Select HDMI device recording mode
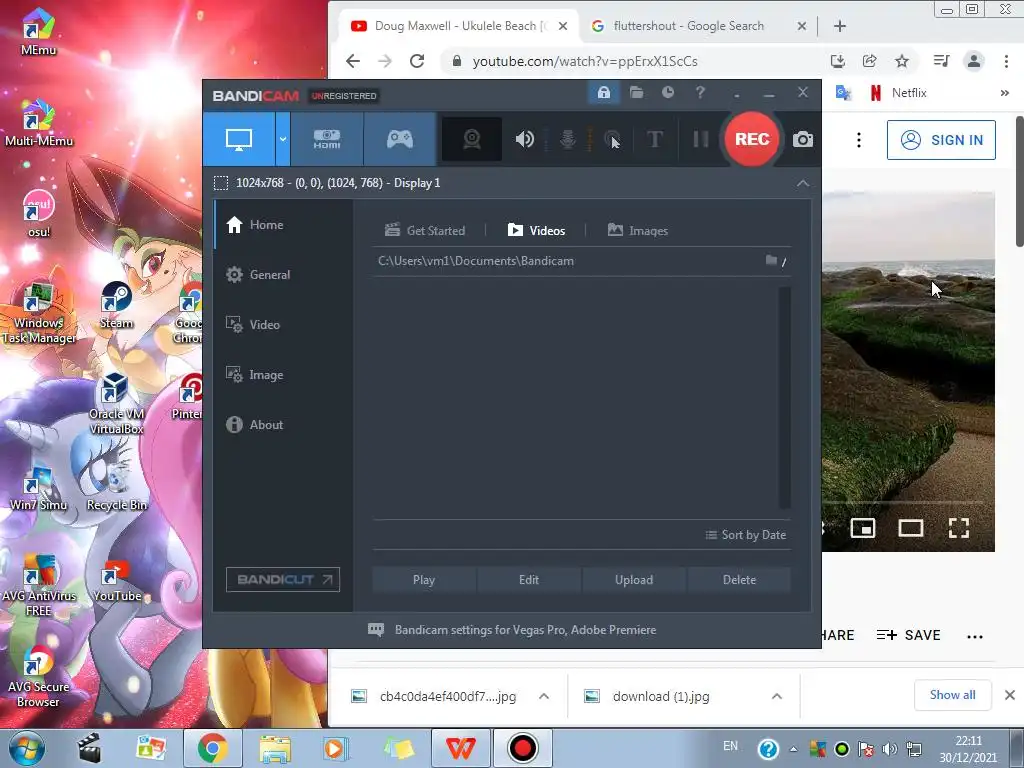The width and height of the screenshot is (1024, 768). click(327, 139)
